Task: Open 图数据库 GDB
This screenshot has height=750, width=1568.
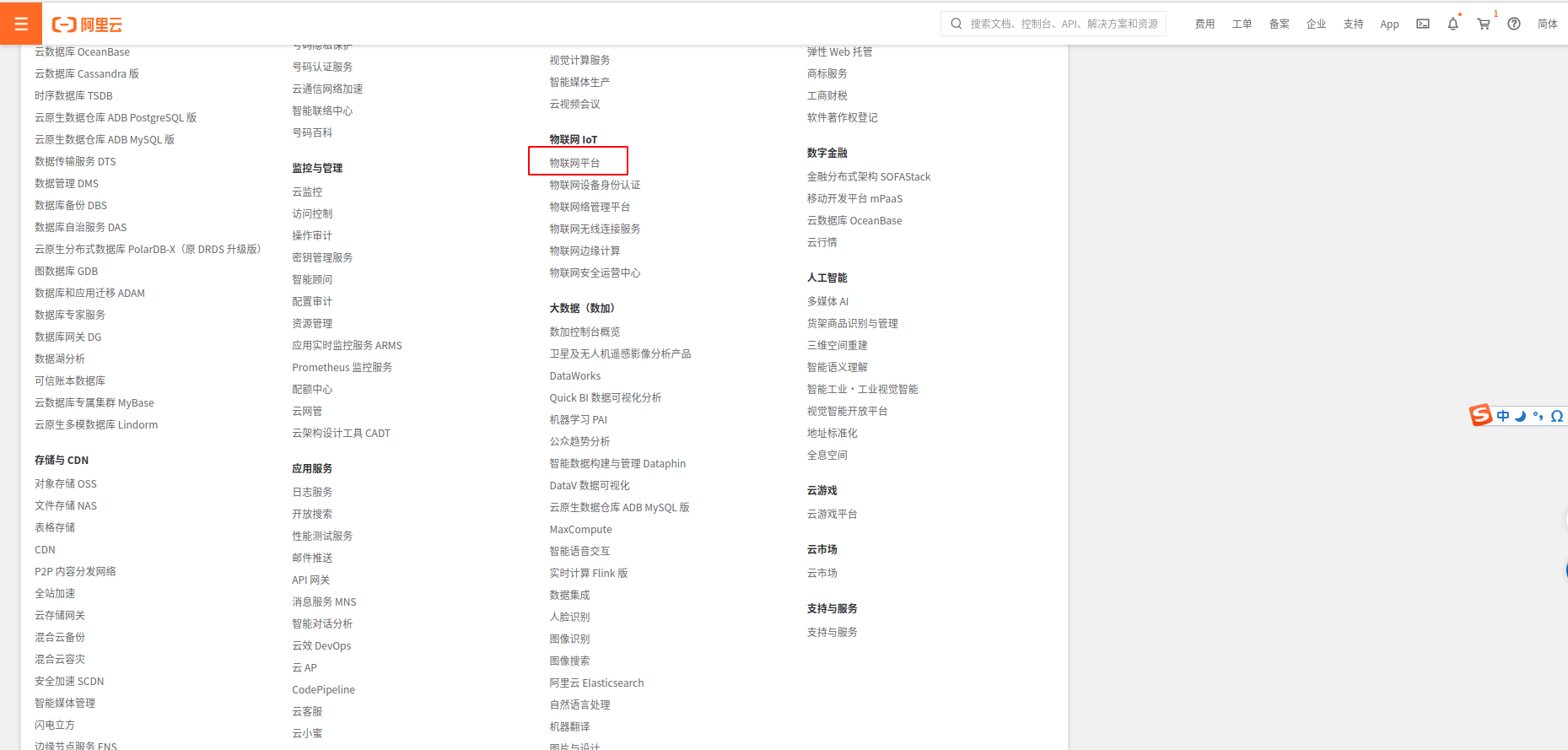Action: (66, 271)
